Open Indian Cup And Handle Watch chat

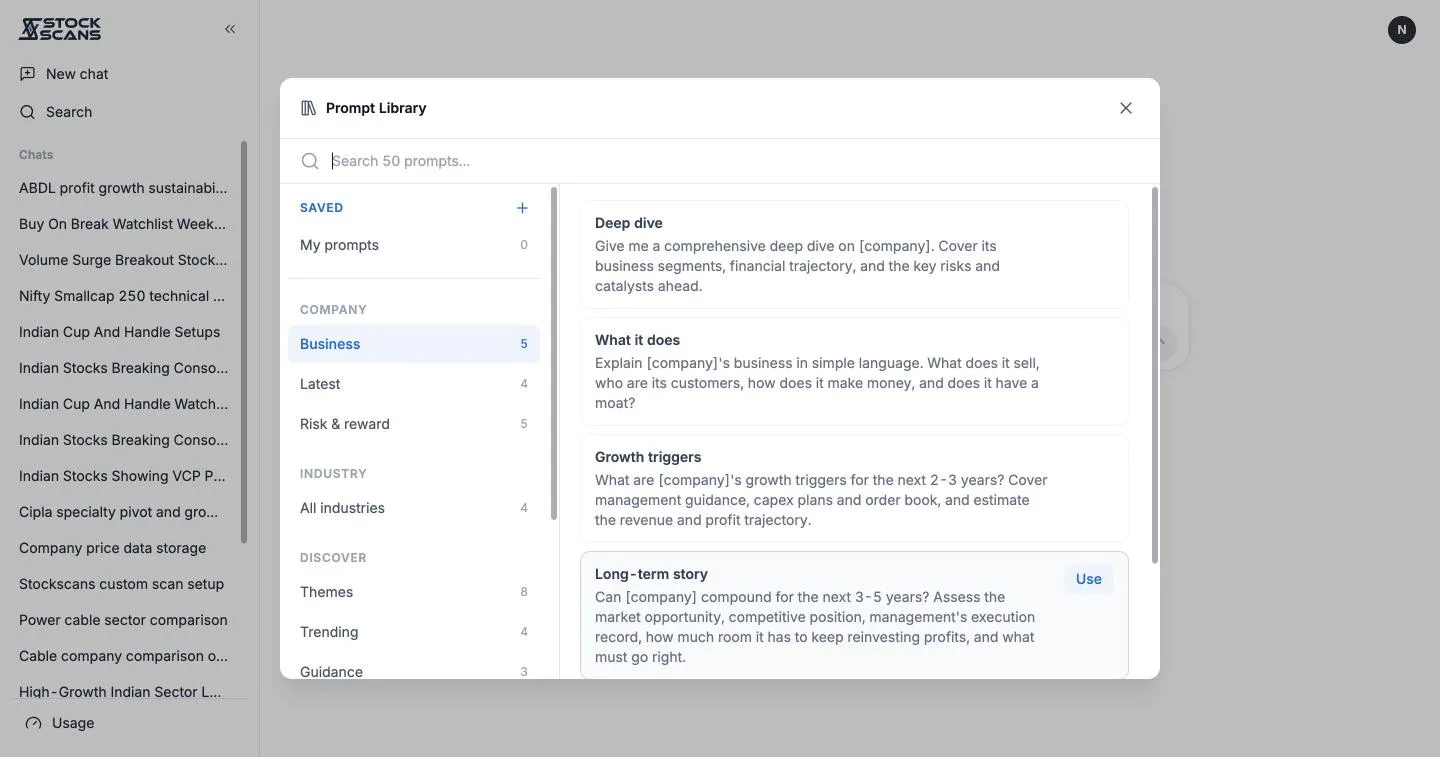[124, 404]
